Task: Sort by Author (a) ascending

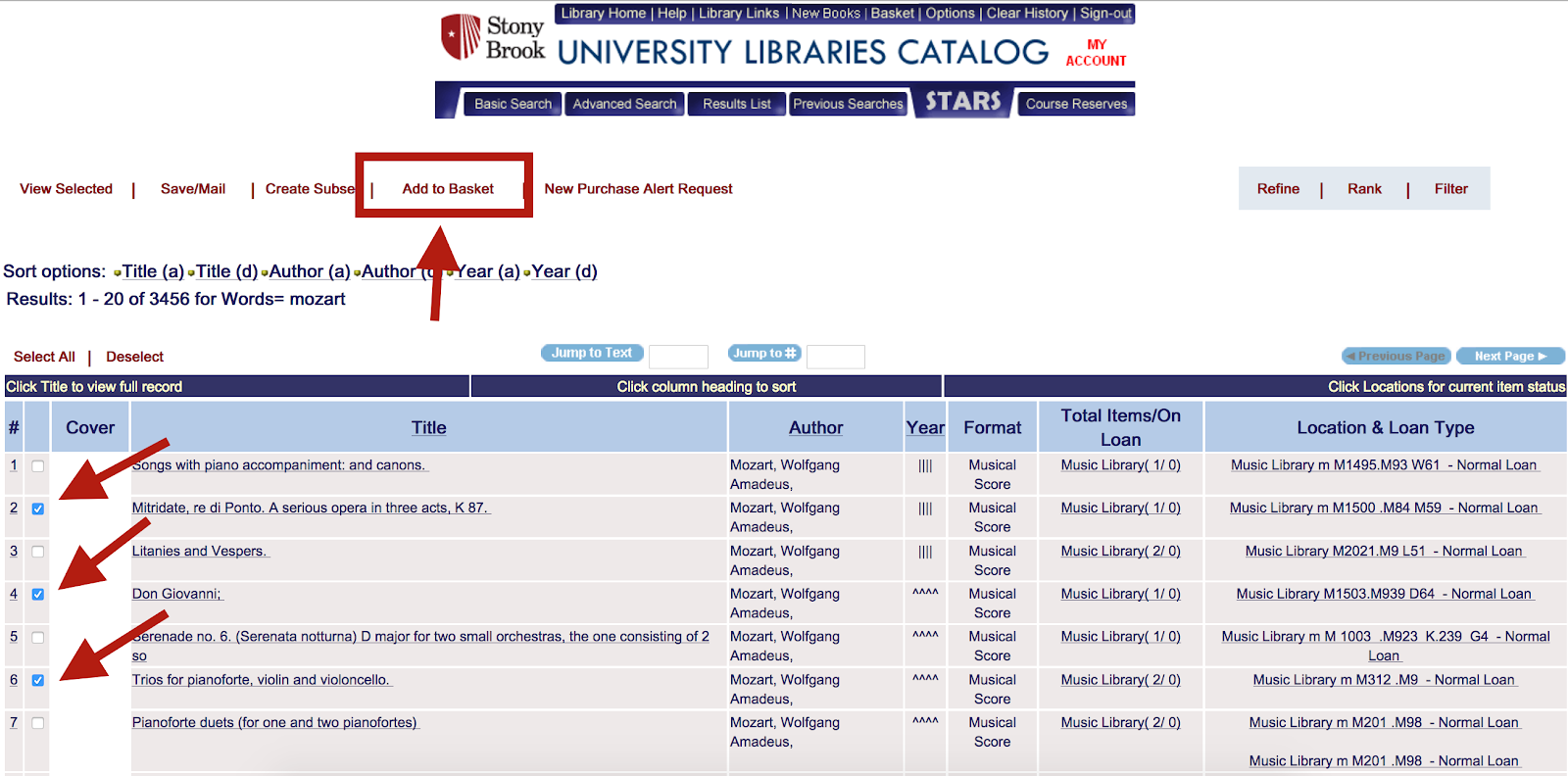Action: click(x=310, y=271)
